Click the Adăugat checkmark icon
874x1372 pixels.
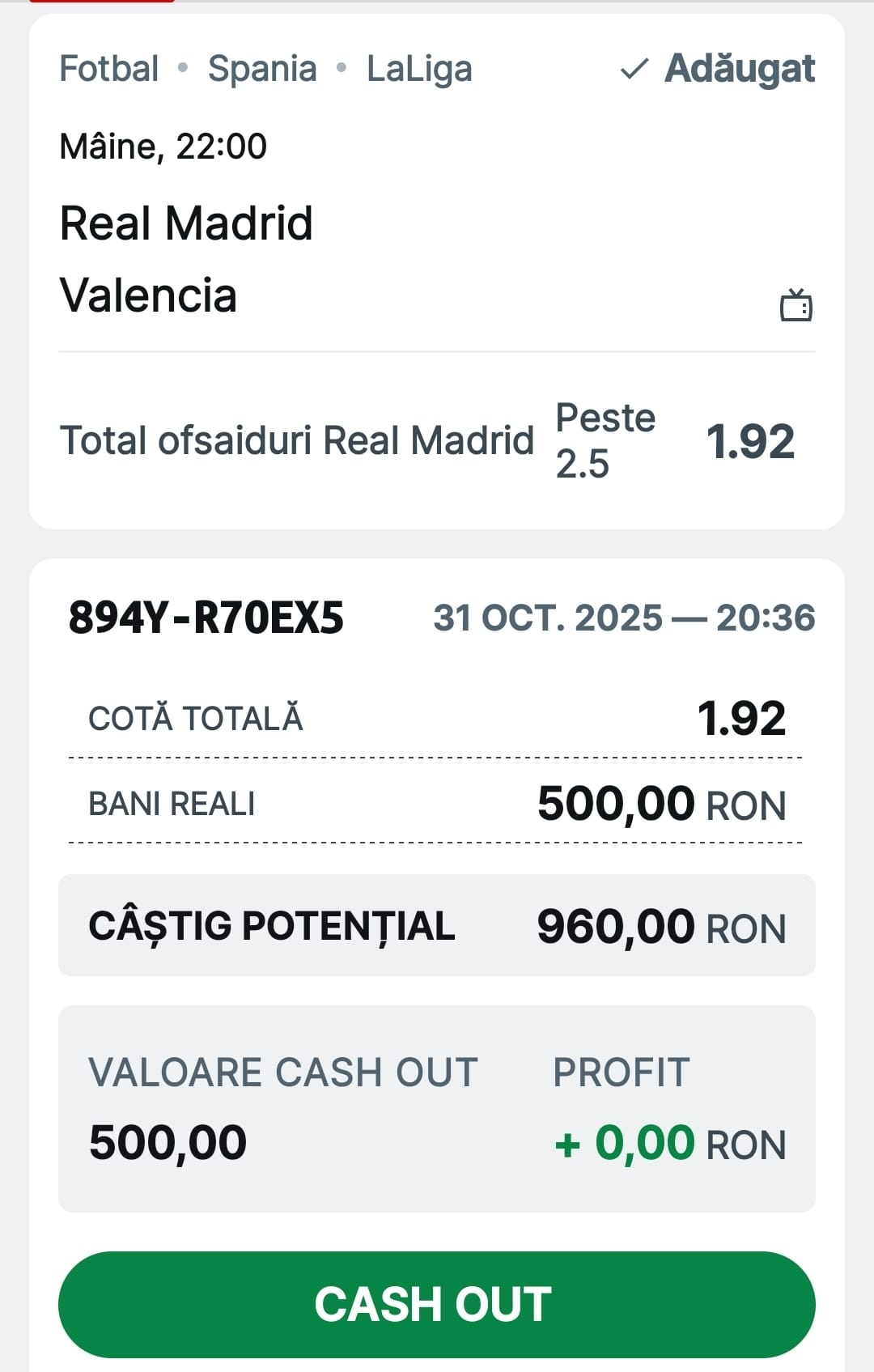coord(634,70)
